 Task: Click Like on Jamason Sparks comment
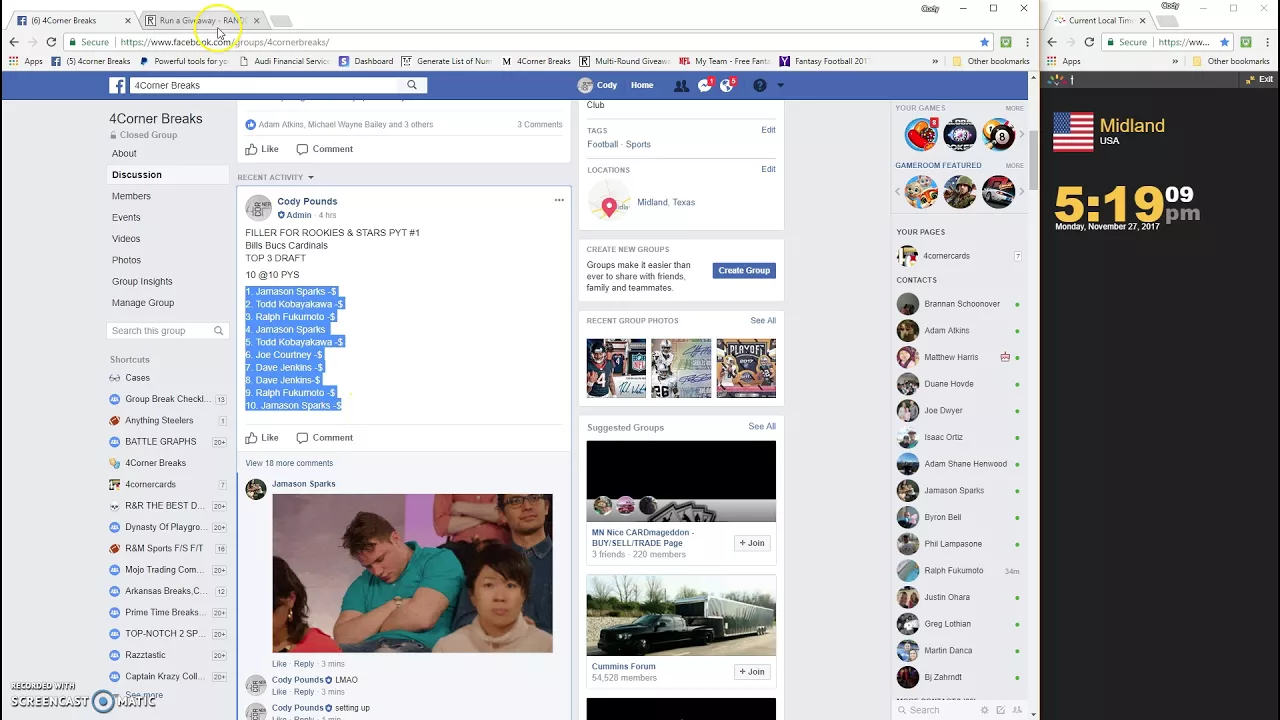click(279, 664)
